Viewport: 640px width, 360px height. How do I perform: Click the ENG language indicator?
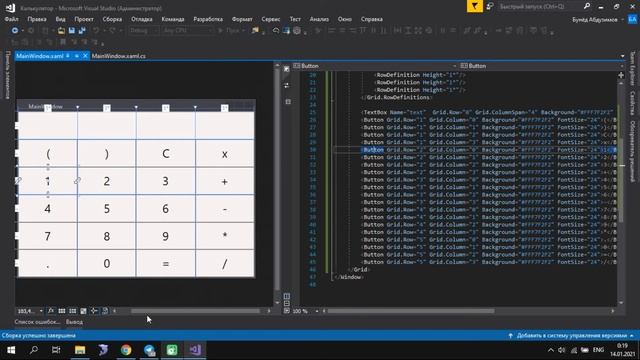[598, 350]
